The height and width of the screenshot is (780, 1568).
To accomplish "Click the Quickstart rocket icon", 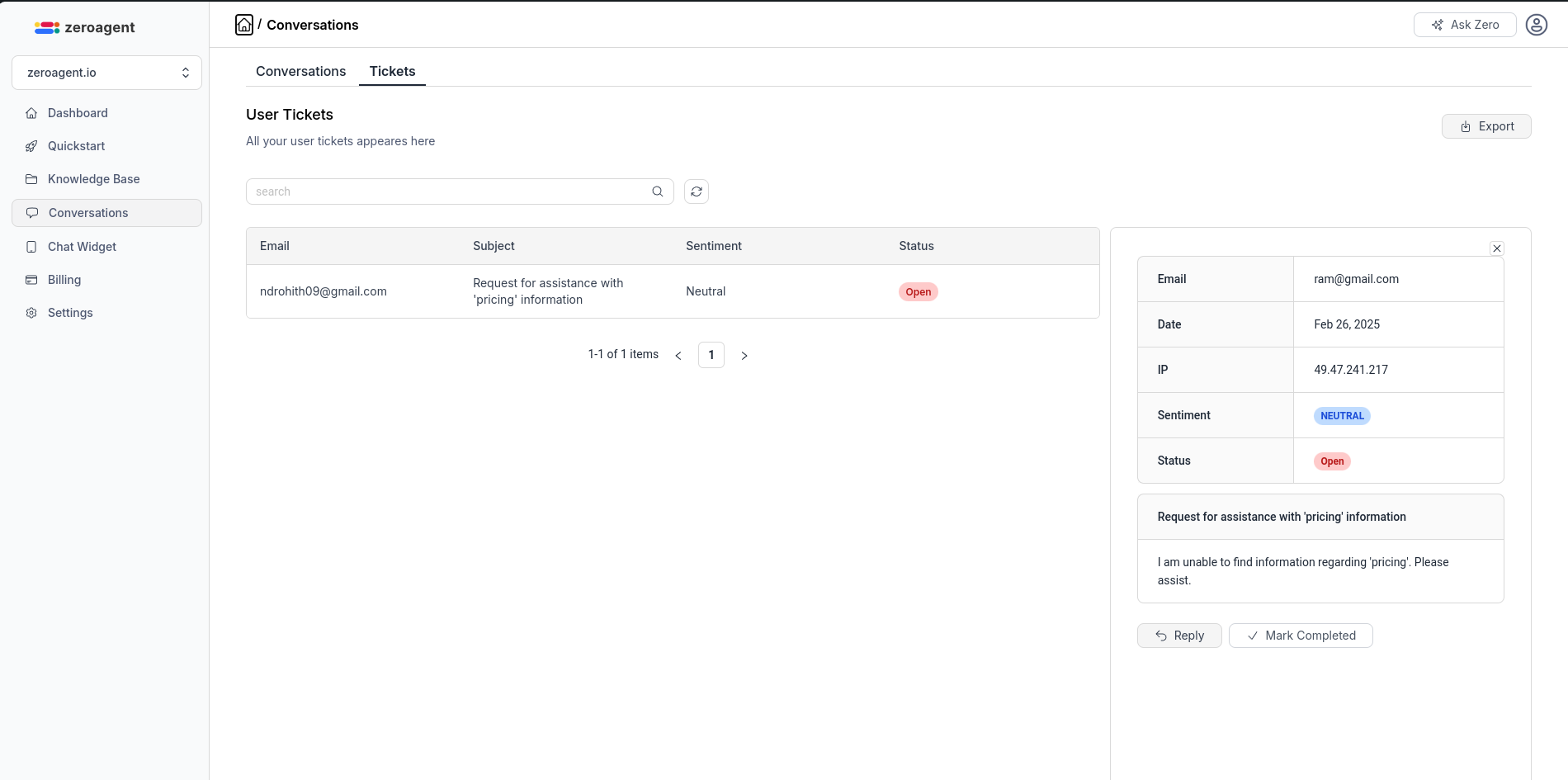I will click(31, 146).
